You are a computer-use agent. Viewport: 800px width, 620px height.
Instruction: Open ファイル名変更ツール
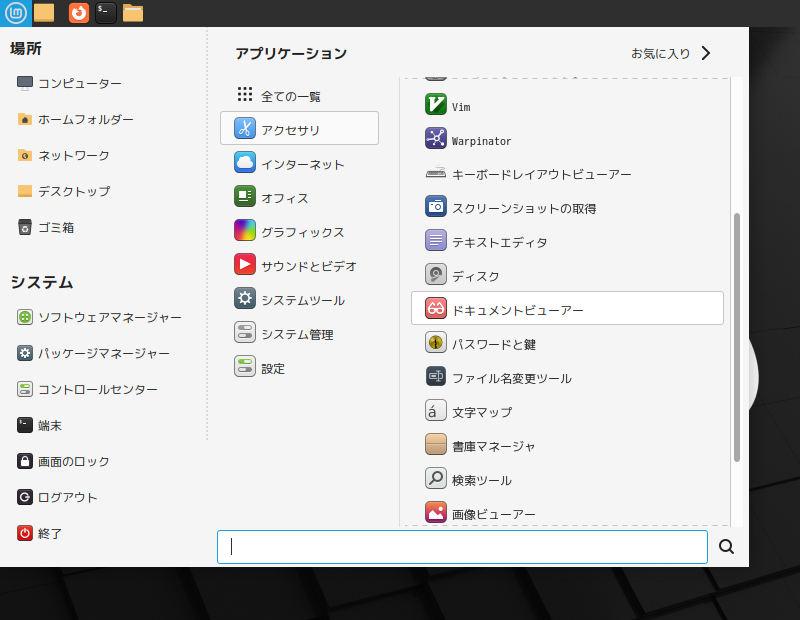[567, 378]
